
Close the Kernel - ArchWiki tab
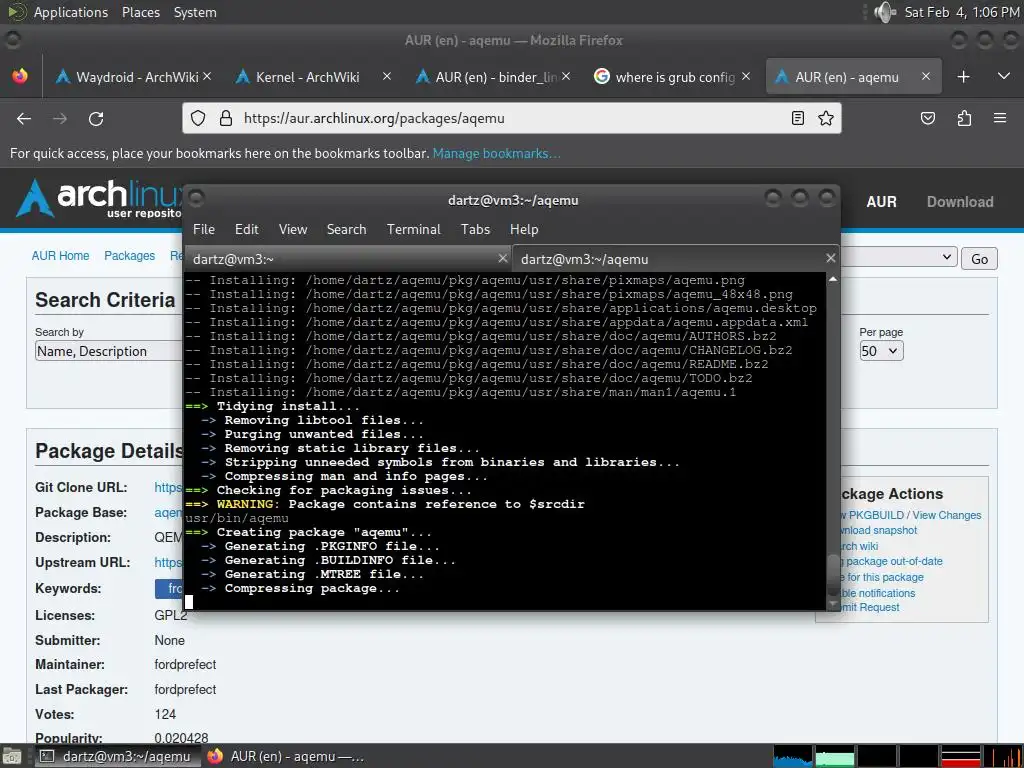pyautogui.click(x=387, y=76)
